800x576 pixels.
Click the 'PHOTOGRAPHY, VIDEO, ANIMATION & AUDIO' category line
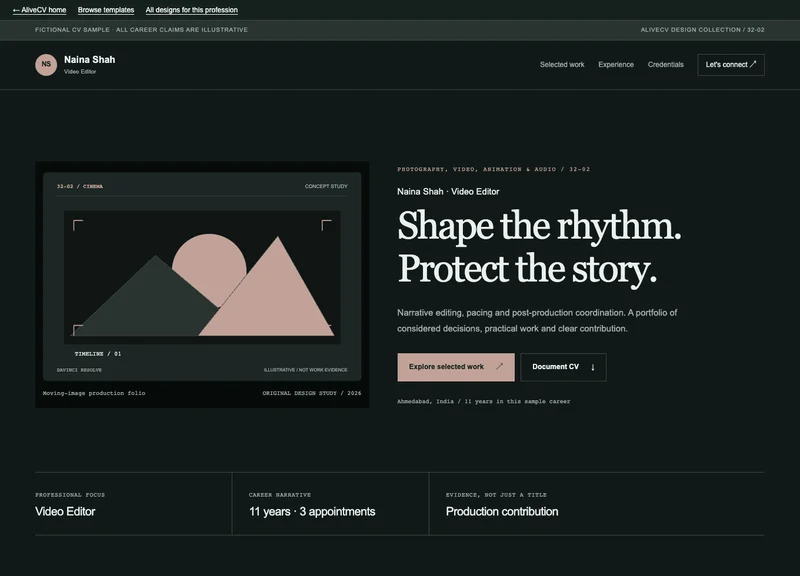(493, 169)
